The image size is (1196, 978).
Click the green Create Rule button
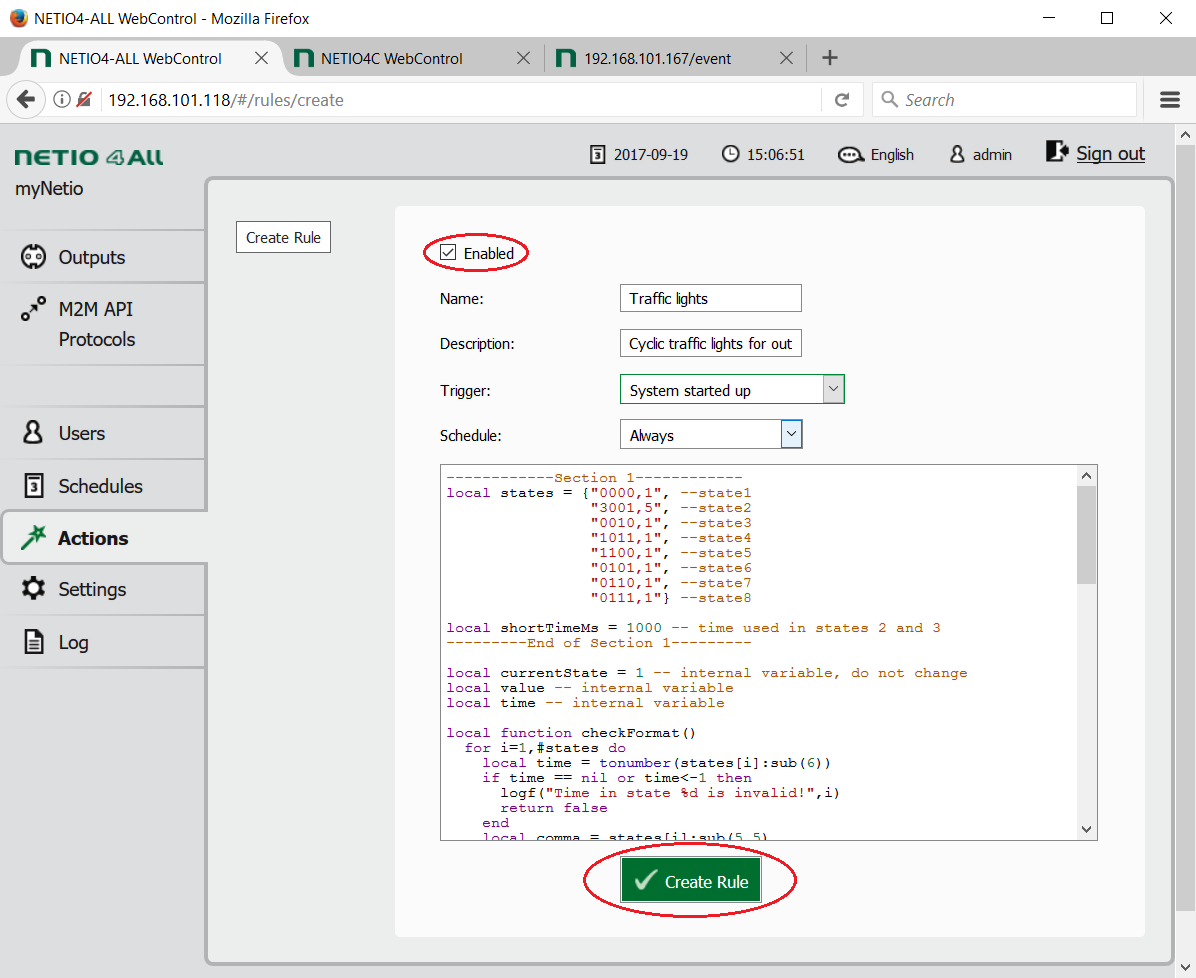click(x=691, y=881)
